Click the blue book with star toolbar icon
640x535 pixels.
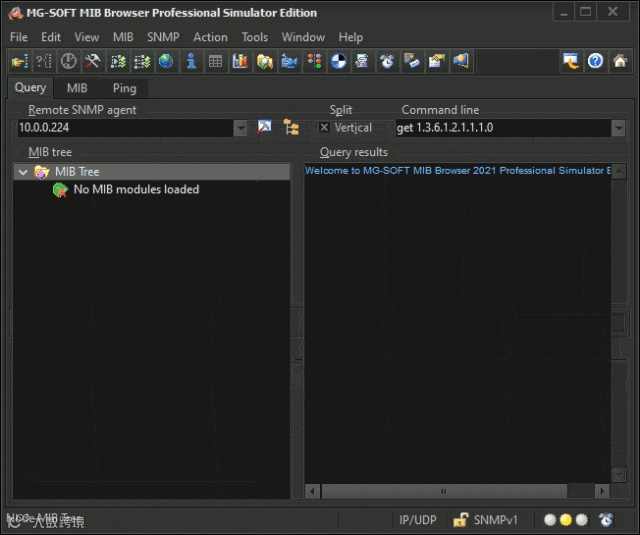click(461, 61)
